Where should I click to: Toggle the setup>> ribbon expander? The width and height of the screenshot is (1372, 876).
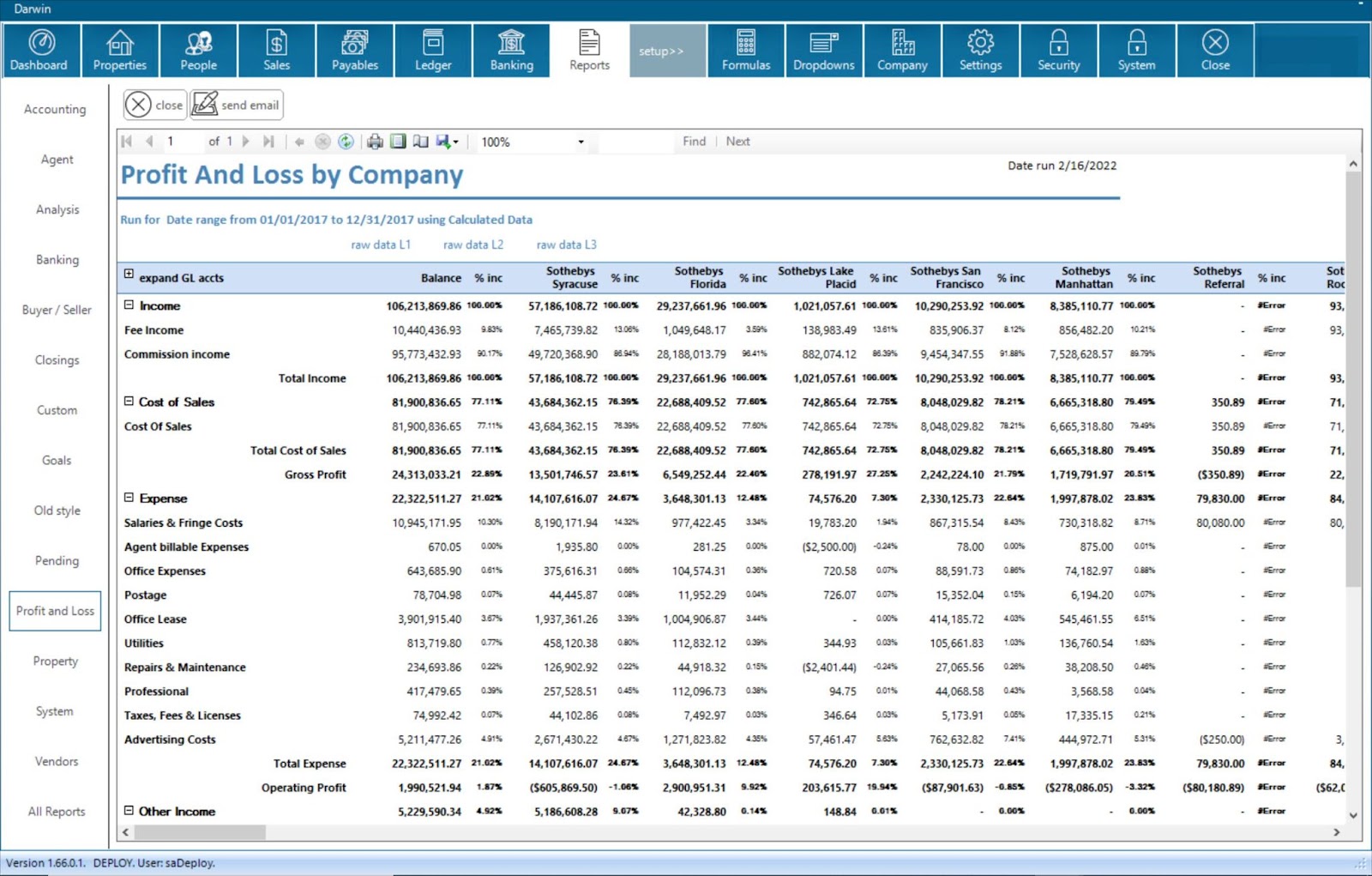click(667, 51)
